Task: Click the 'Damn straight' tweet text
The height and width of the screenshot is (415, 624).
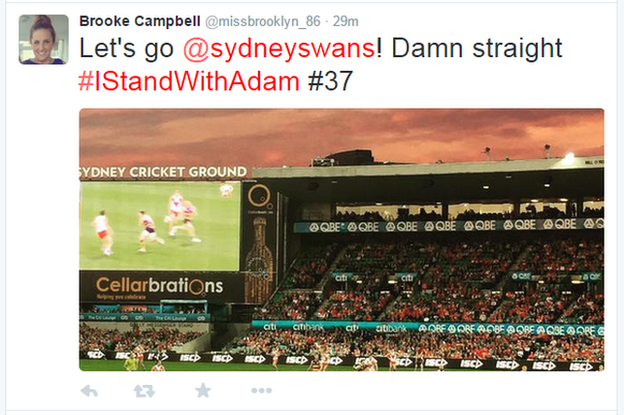Action: [x=477, y=49]
